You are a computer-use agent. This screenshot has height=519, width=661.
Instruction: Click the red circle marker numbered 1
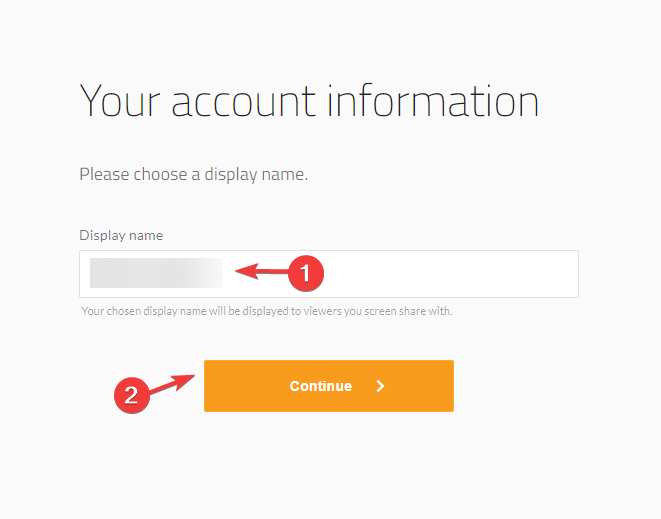click(x=306, y=273)
